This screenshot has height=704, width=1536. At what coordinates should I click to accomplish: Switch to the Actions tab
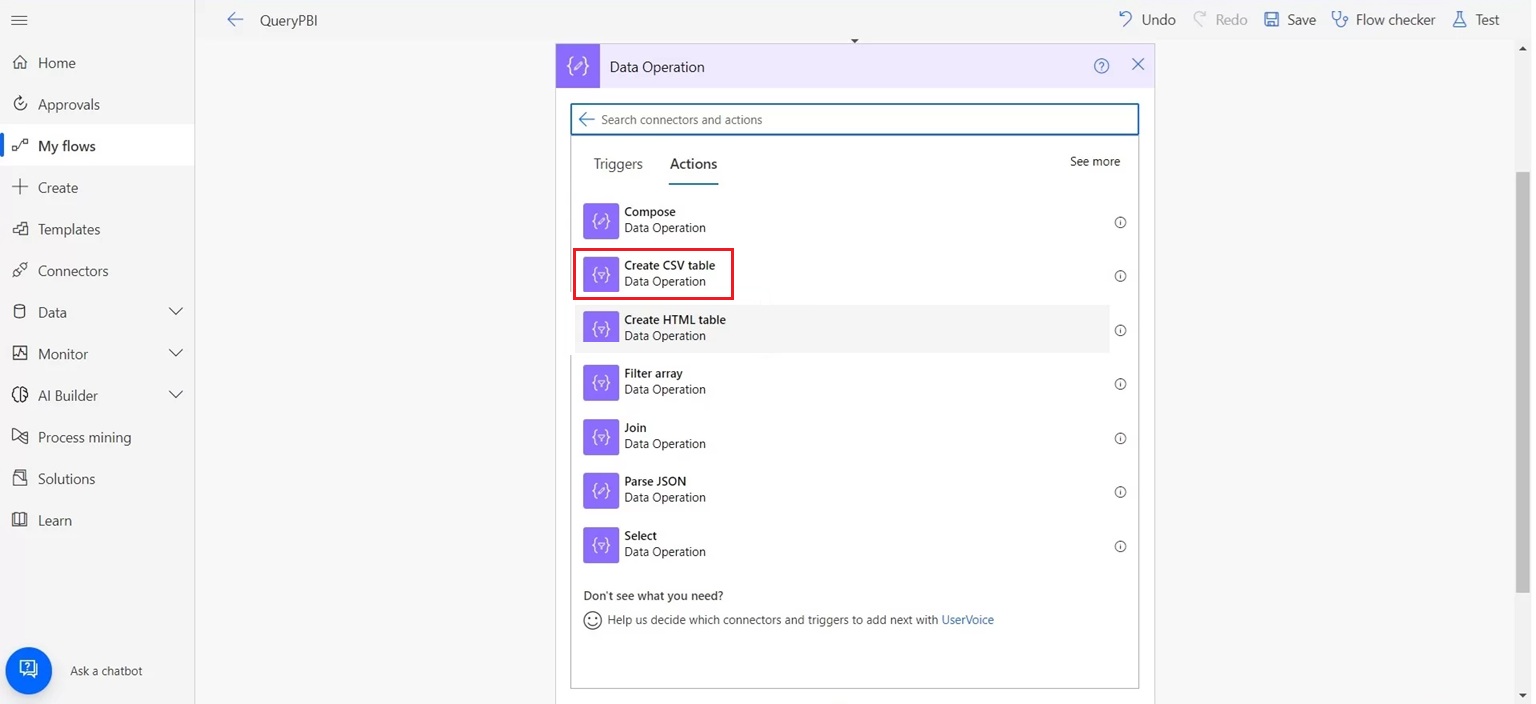point(693,164)
